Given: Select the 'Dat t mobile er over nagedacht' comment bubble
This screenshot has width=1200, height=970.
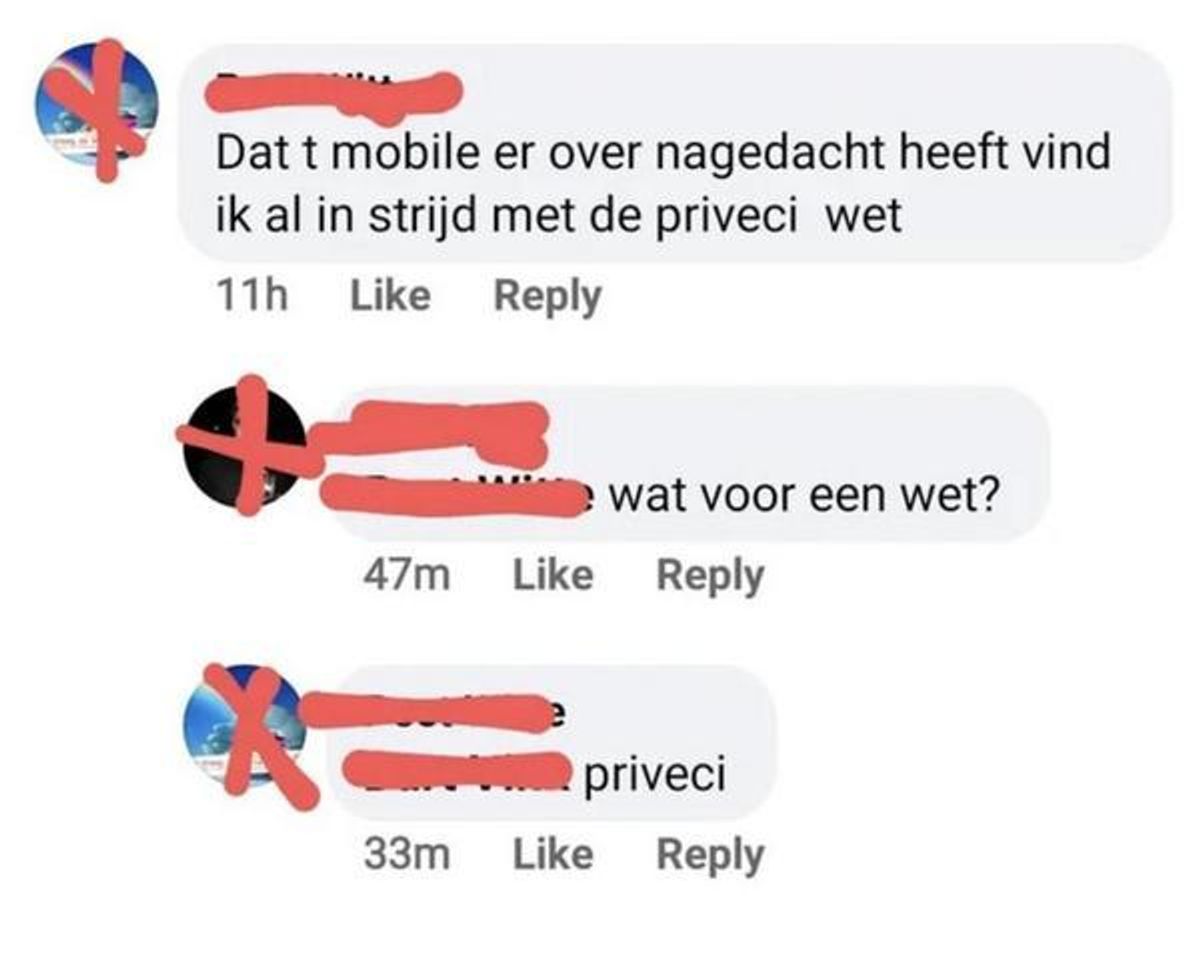Looking at the screenshot, I should pyautogui.click(x=675, y=152).
